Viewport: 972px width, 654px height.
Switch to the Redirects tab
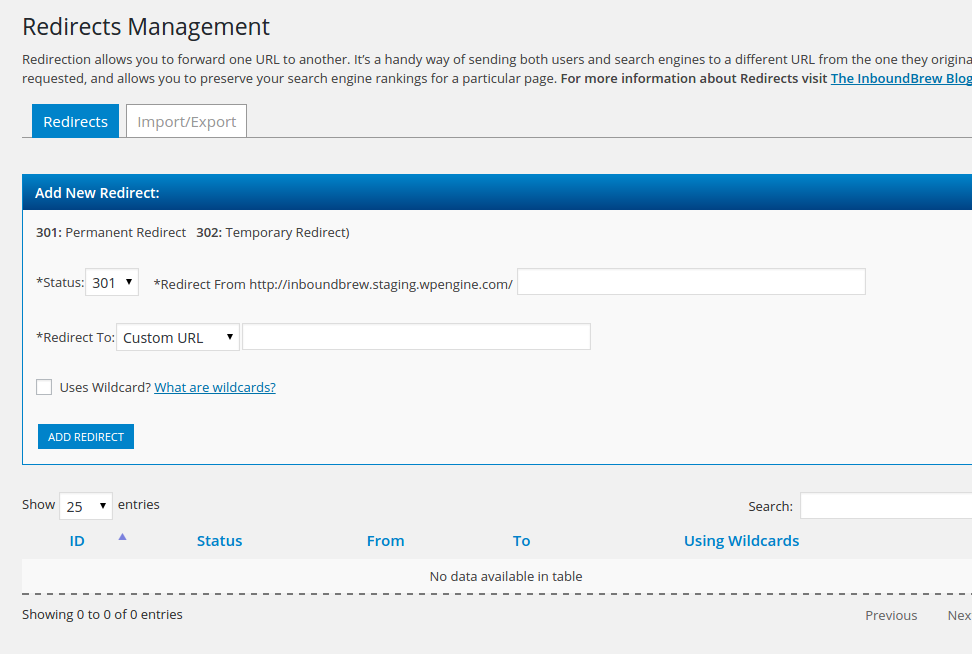pyautogui.click(x=75, y=121)
